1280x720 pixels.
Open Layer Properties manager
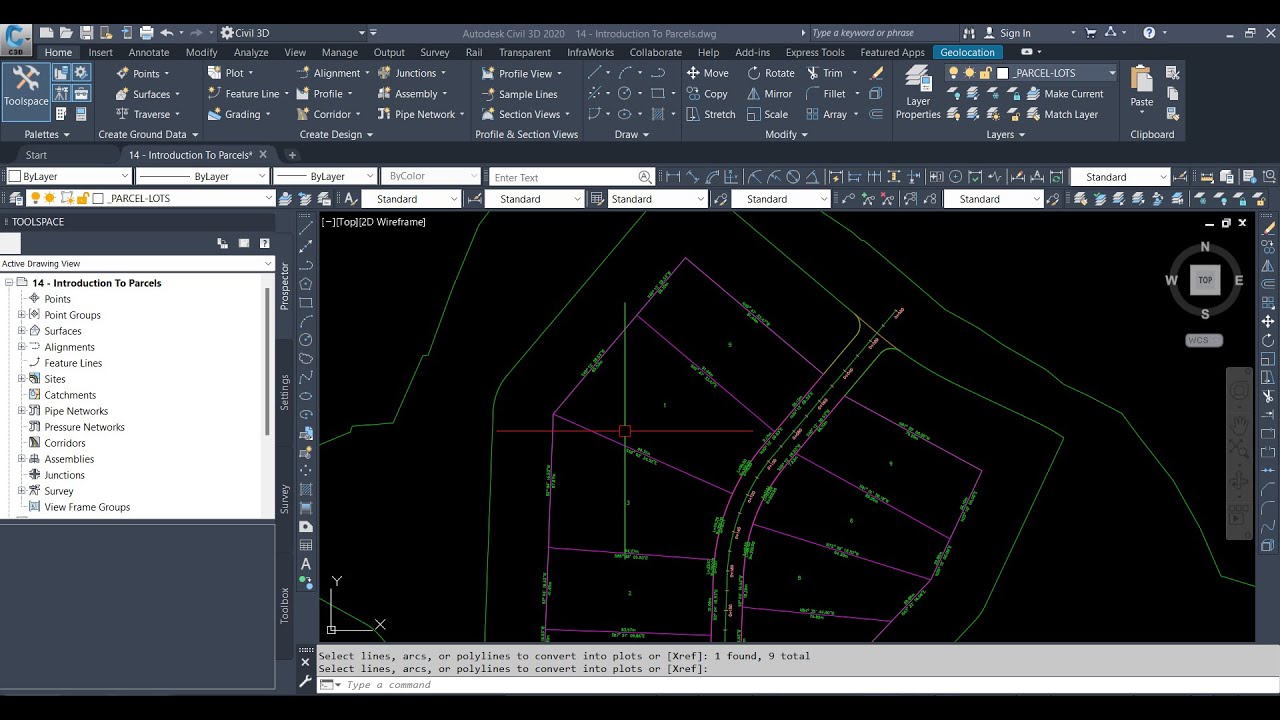(917, 93)
